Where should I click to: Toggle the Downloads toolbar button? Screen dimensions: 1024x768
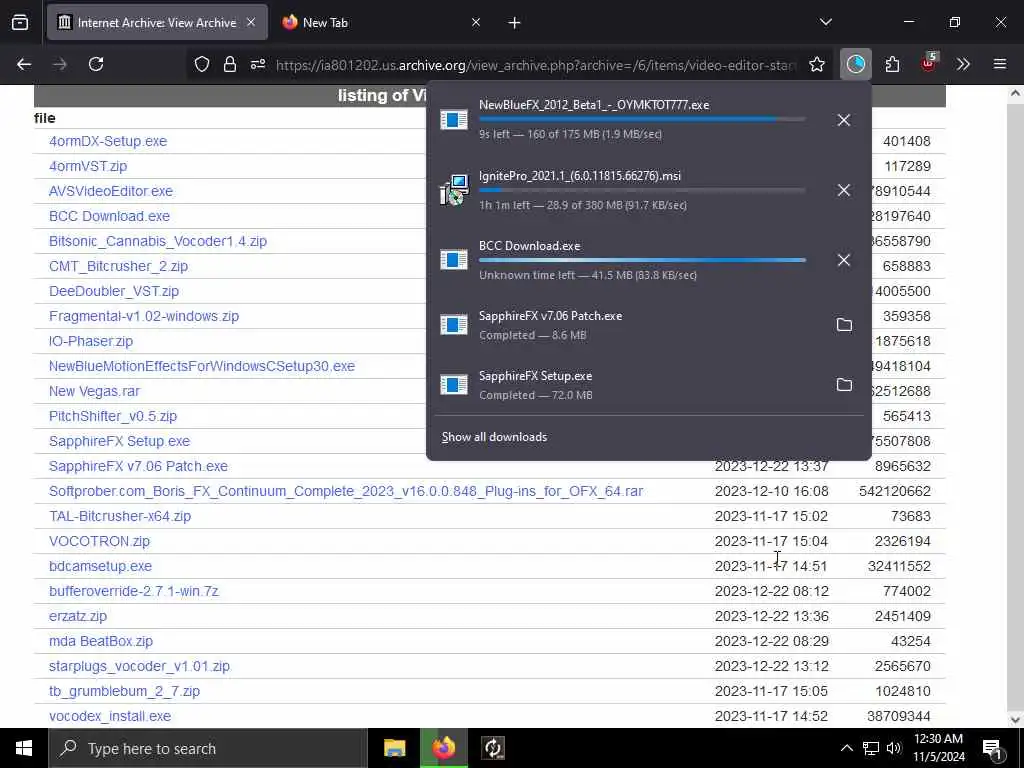pyautogui.click(x=856, y=64)
